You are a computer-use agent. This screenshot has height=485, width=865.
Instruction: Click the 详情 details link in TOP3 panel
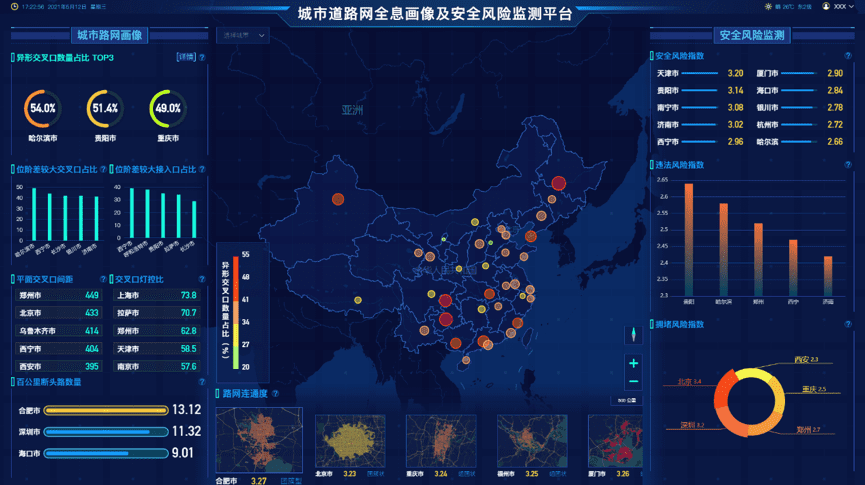(x=185, y=57)
